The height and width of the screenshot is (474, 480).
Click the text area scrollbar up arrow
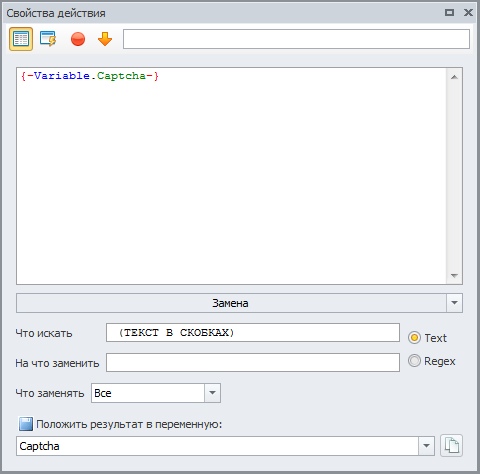454,77
